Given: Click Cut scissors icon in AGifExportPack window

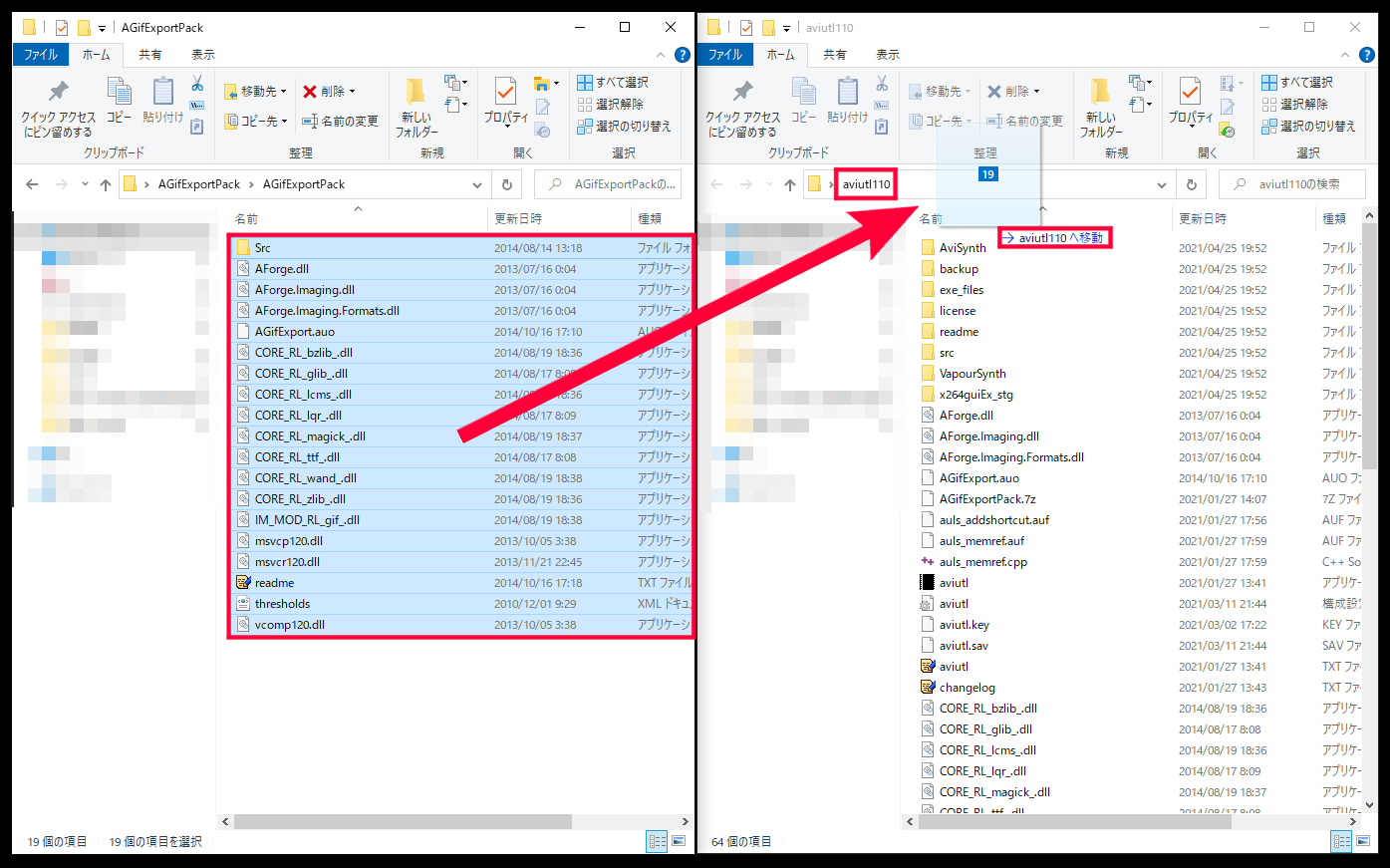Looking at the screenshot, I should coord(197,84).
